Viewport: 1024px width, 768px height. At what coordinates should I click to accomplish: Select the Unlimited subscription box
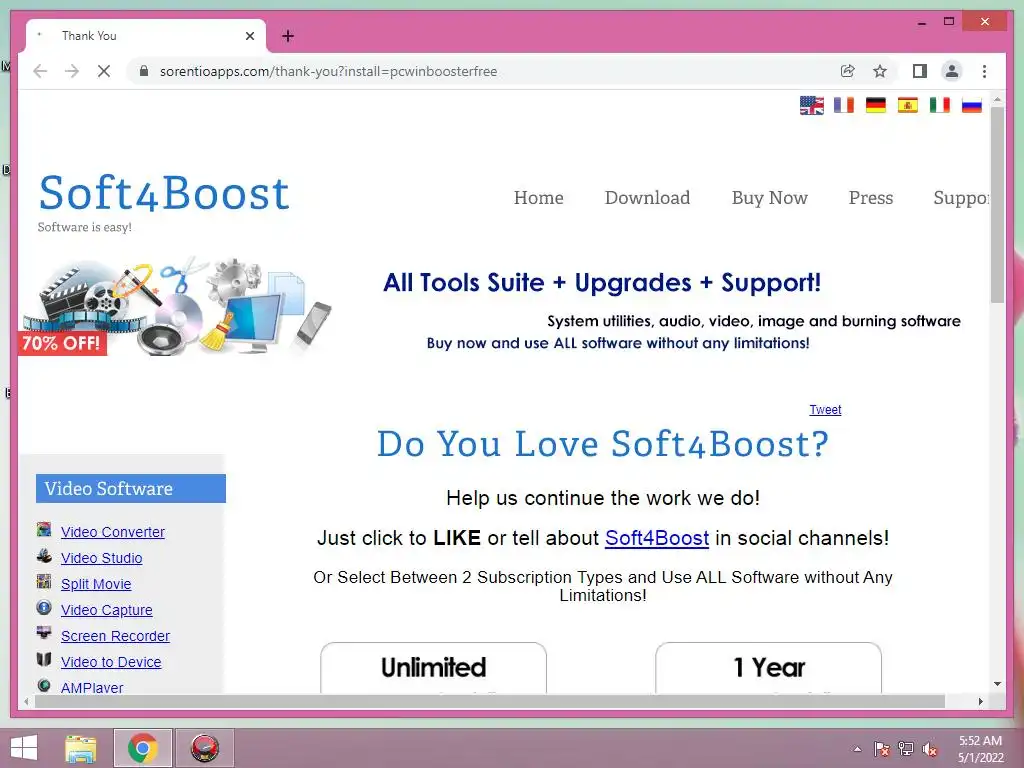point(433,667)
